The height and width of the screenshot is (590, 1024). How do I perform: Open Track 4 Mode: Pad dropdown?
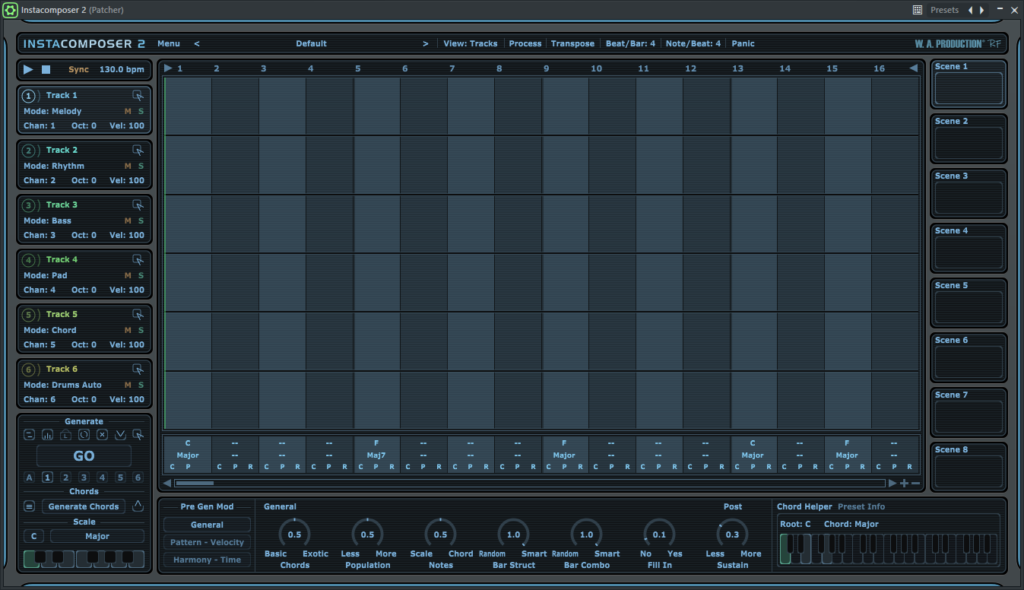click(45, 276)
